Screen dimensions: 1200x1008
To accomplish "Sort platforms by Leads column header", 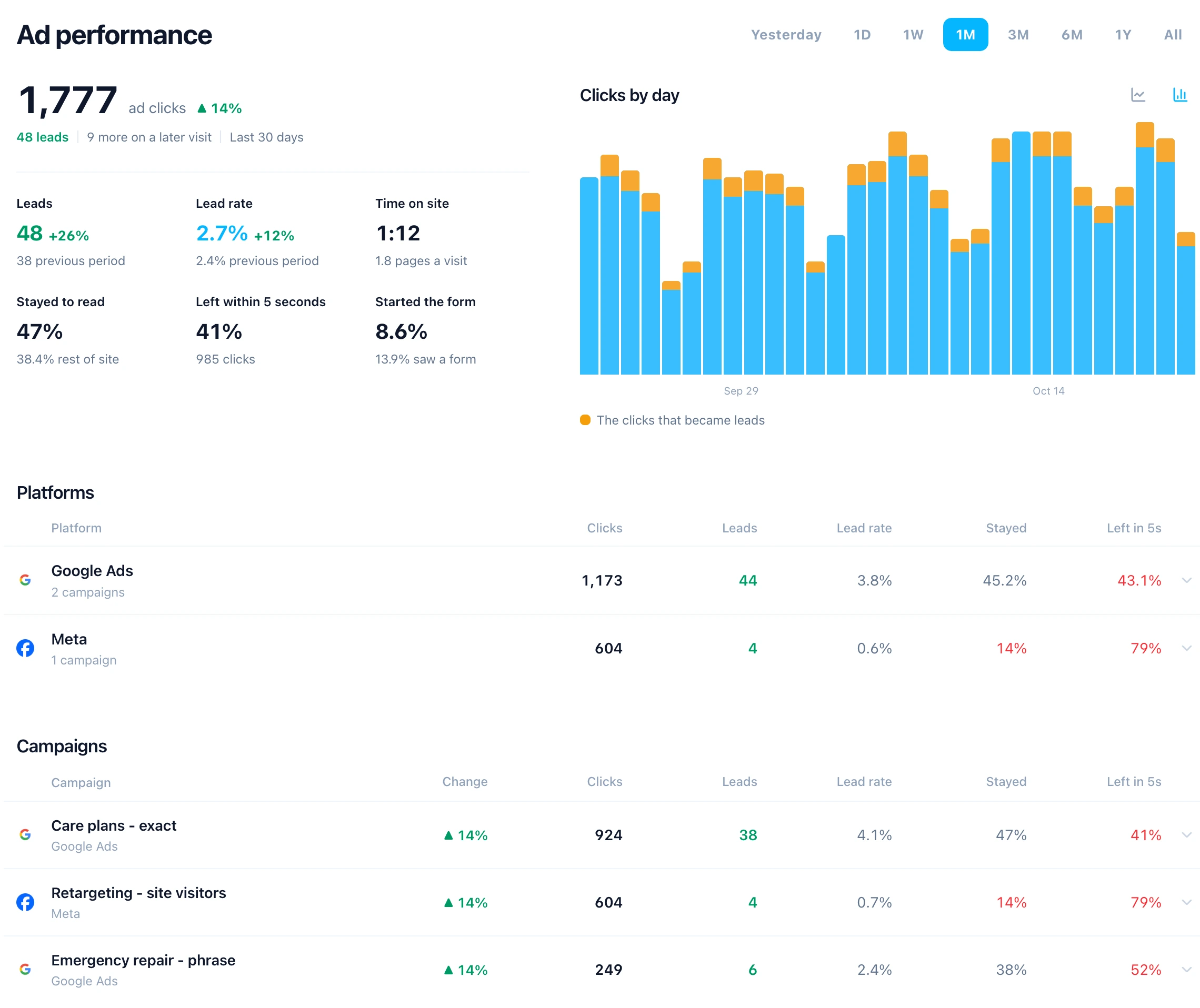I will click(x=739, y=528).
